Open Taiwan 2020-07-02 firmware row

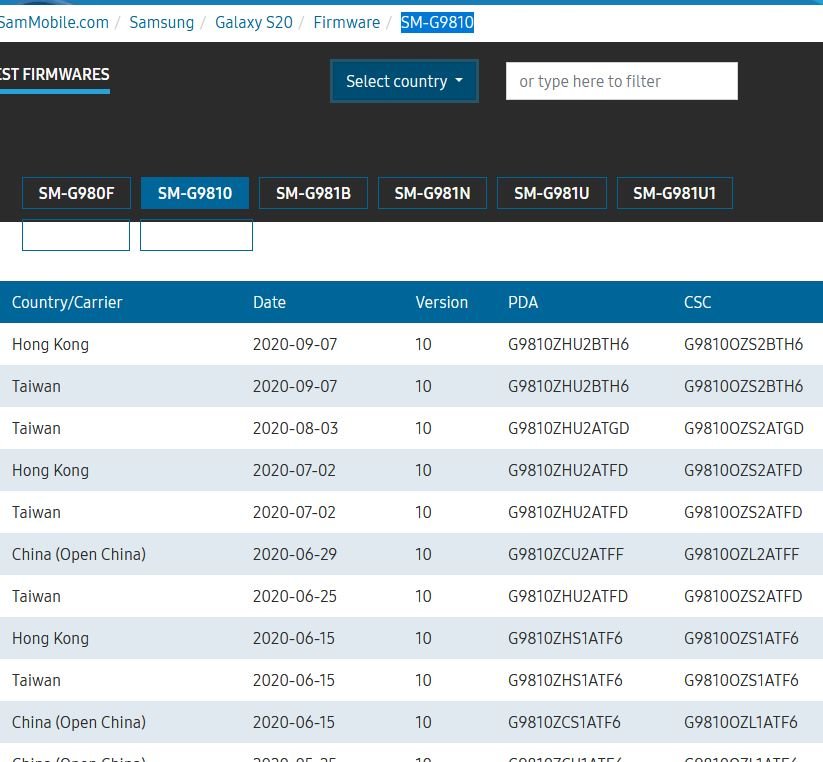pyautogui.click(x=412, y=512)
